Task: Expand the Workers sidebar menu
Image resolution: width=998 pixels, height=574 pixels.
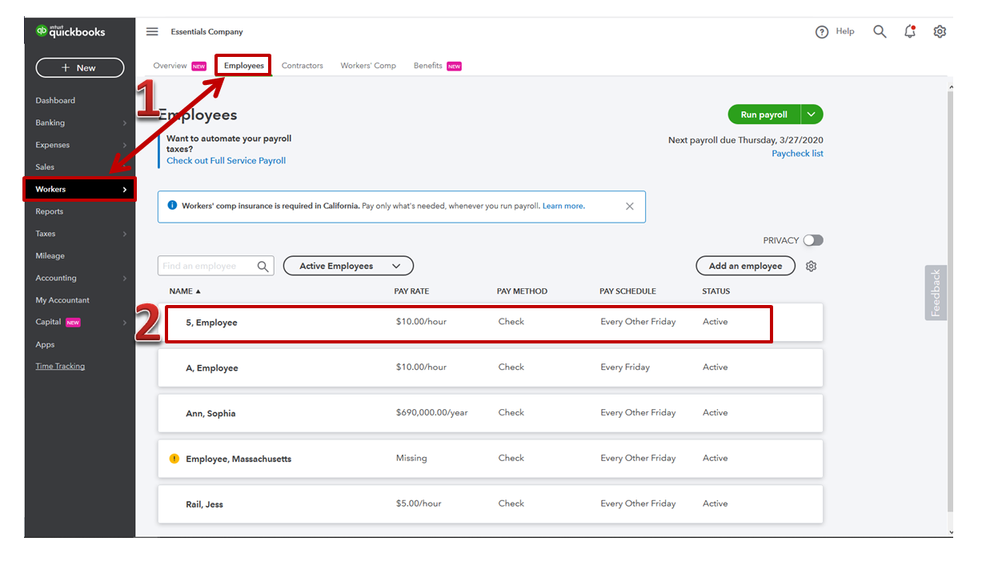Action: click(125, 189)
